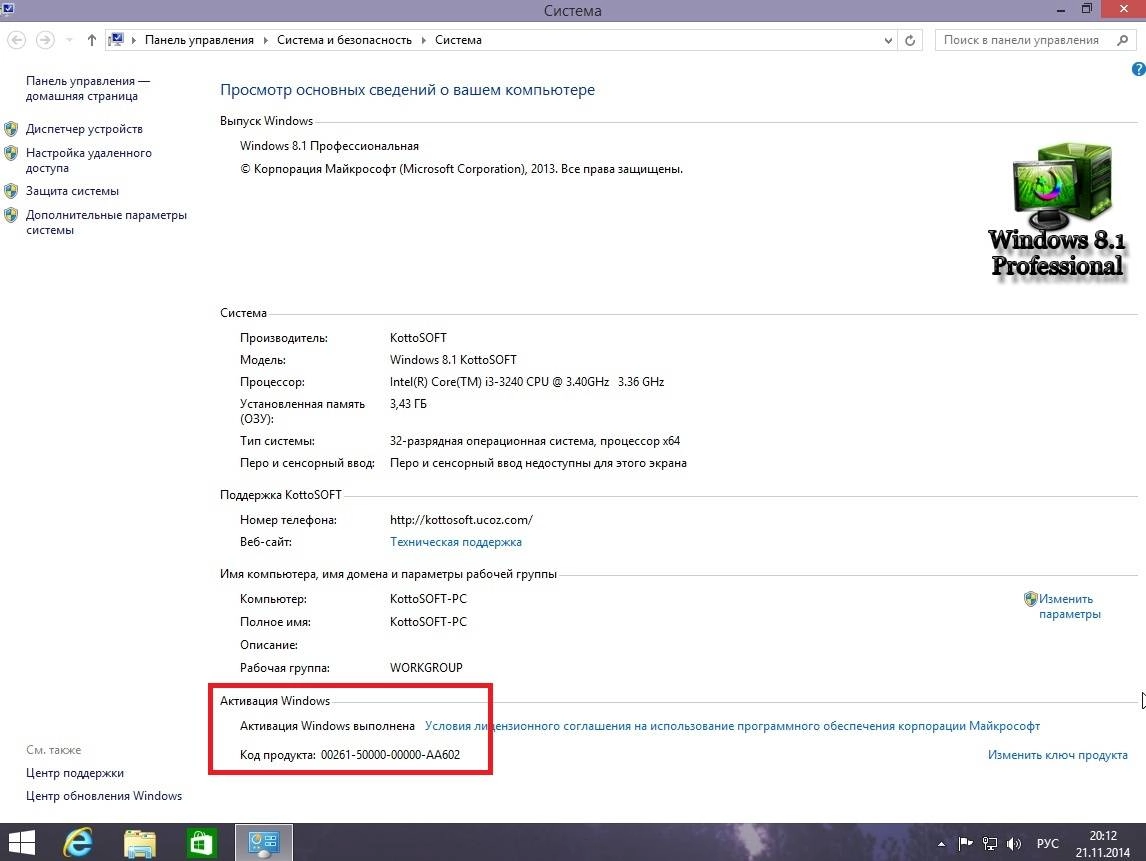Click Изменить ключ продукта link
Viewport: 1146px width, 861px height.
coord(1057,755)
